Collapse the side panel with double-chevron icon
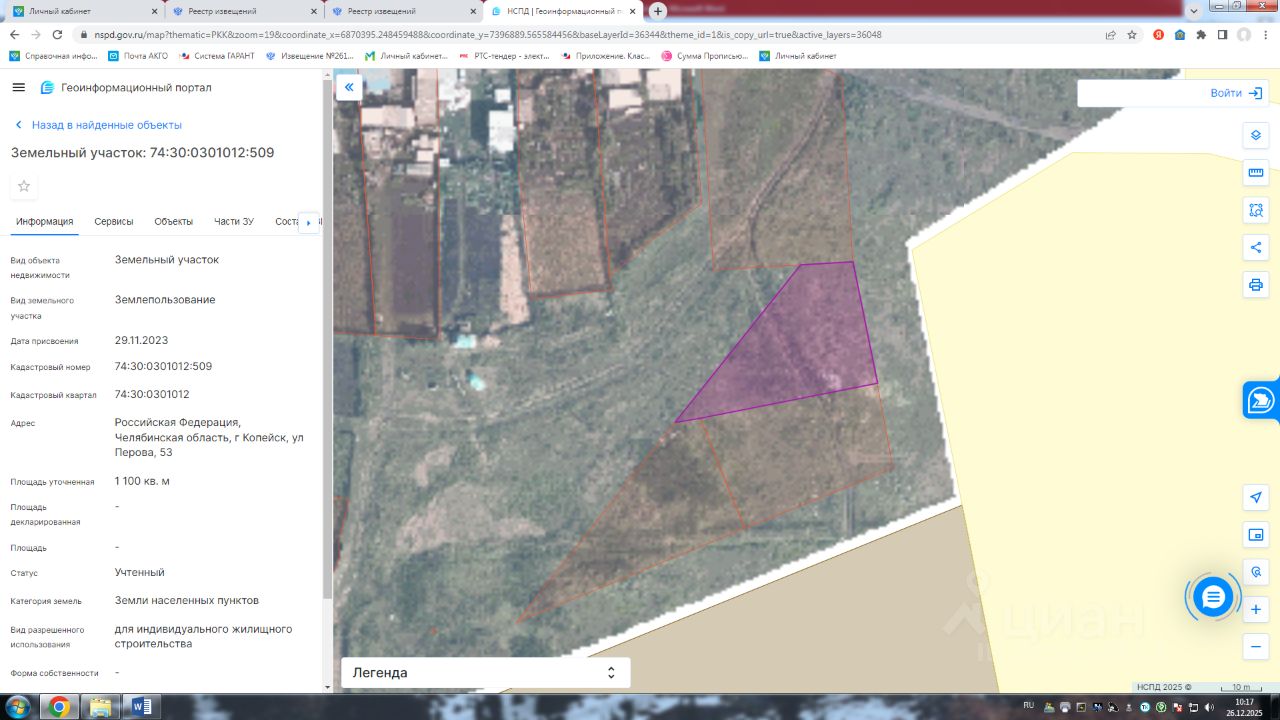This screenshot has height=720, width=1280. (349, 88)
